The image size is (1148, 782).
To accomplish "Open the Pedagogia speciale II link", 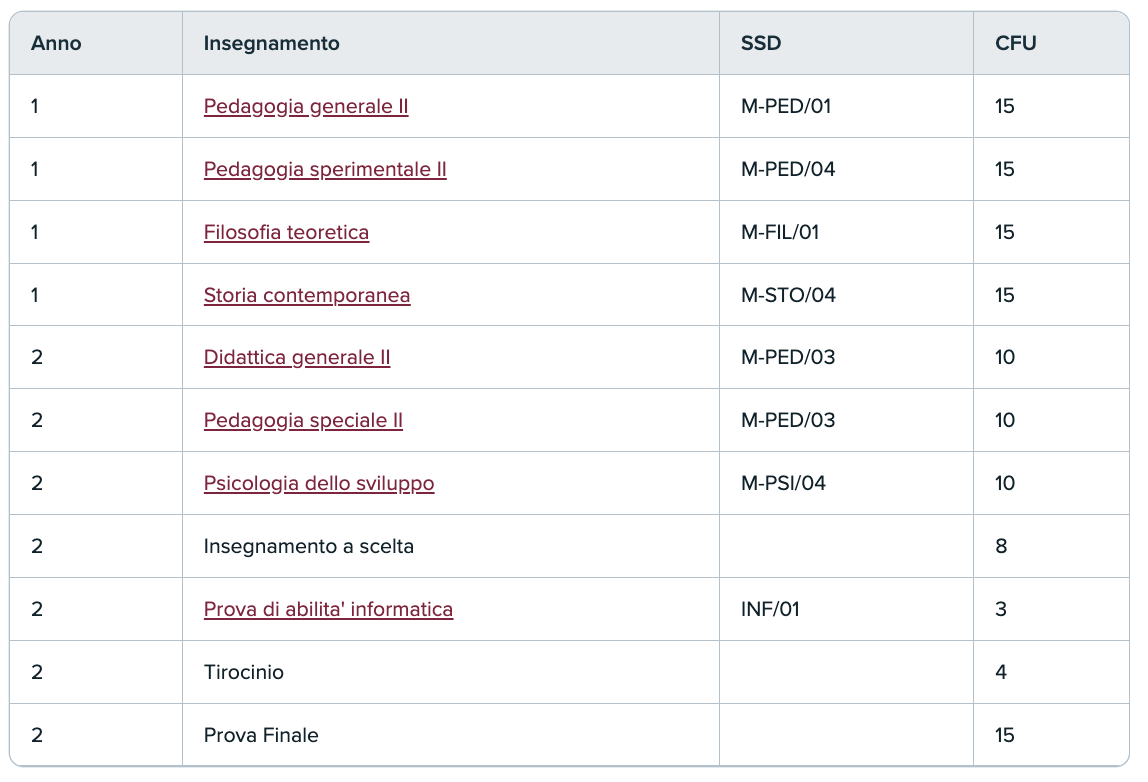I will 303,420.
